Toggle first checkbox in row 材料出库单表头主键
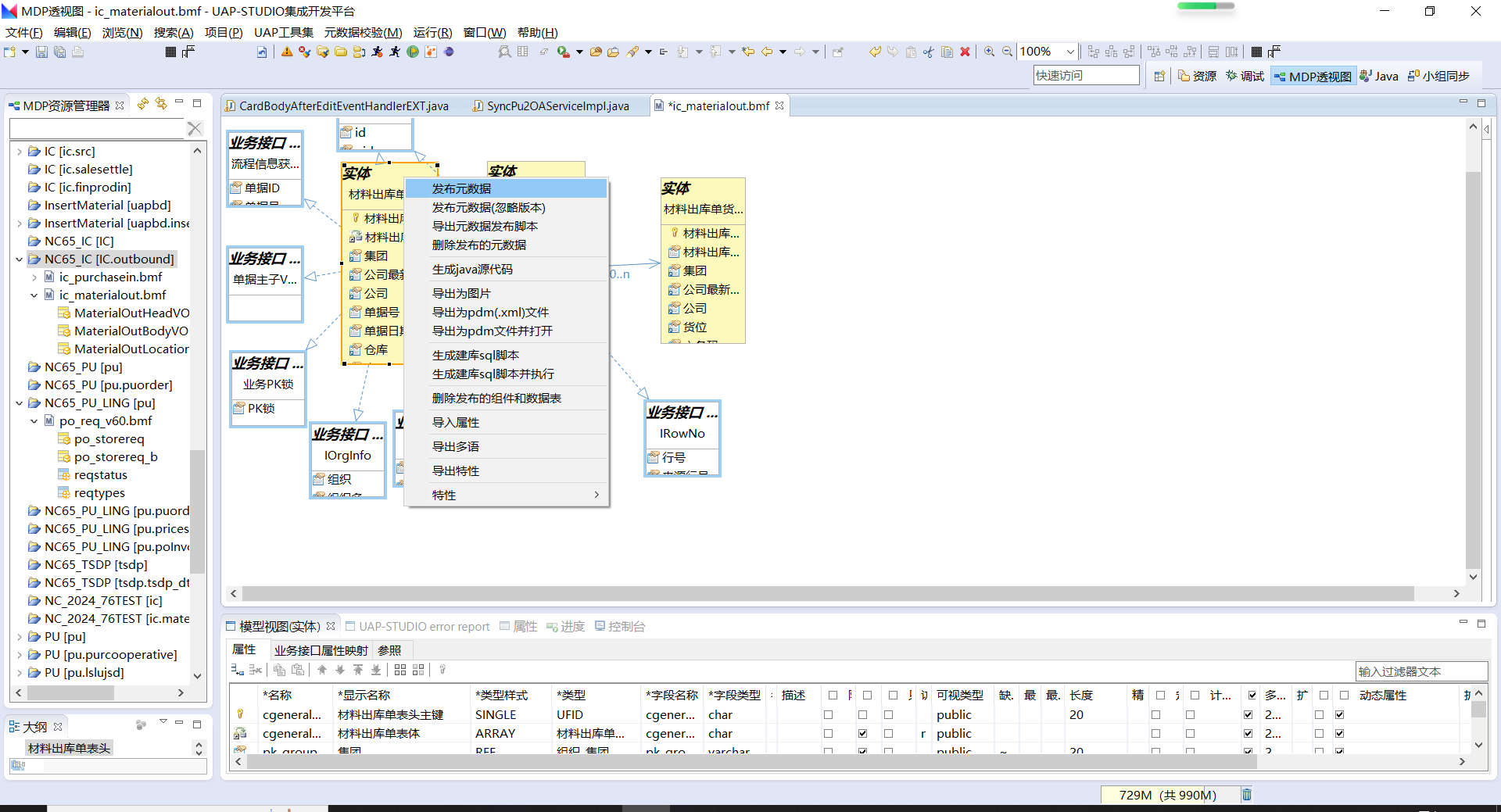1501x812 pixels. tap(829, 714)
